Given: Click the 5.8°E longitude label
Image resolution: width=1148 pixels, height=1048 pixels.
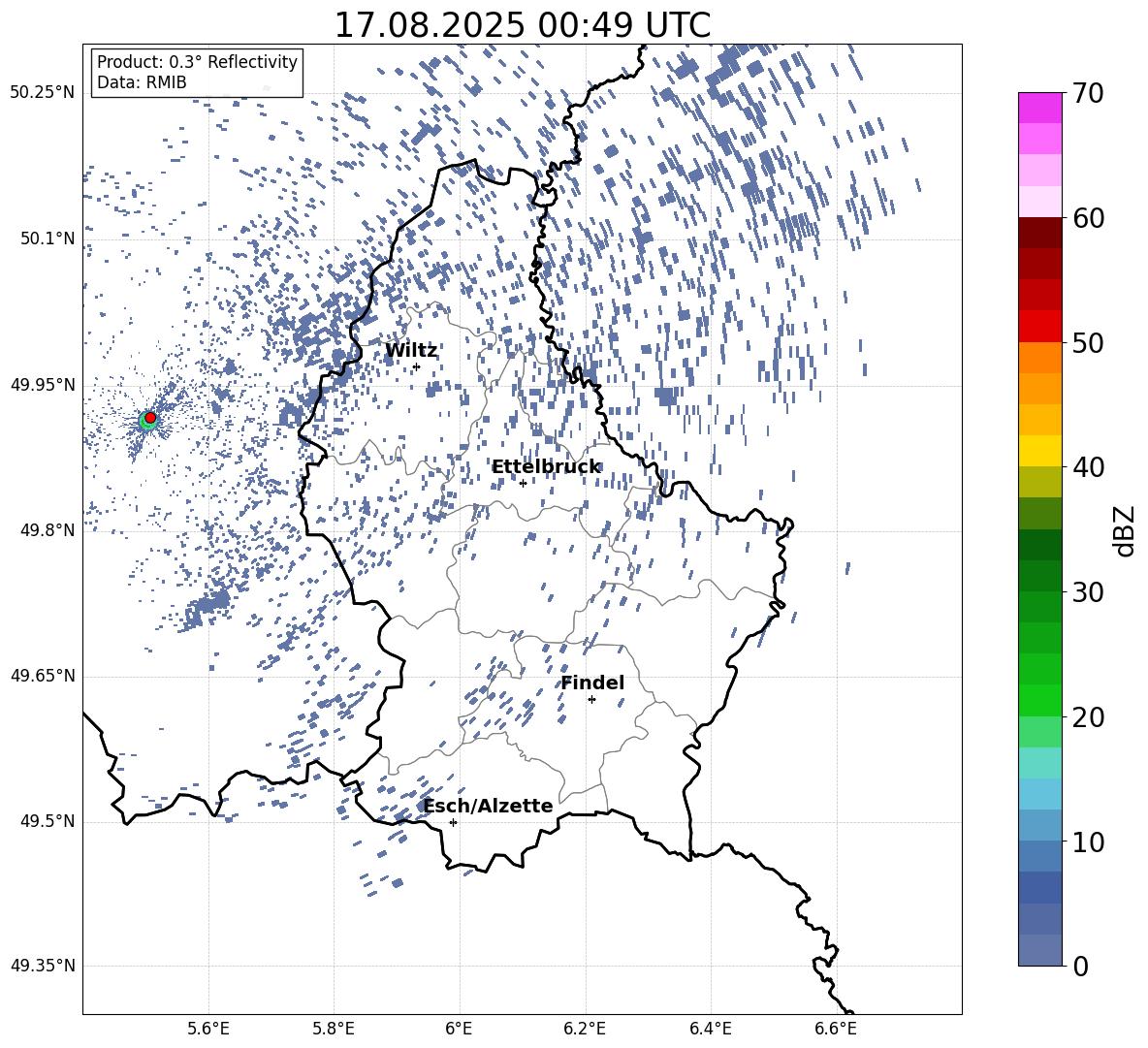Looking at the screenshot, I should coord(334,1029).
